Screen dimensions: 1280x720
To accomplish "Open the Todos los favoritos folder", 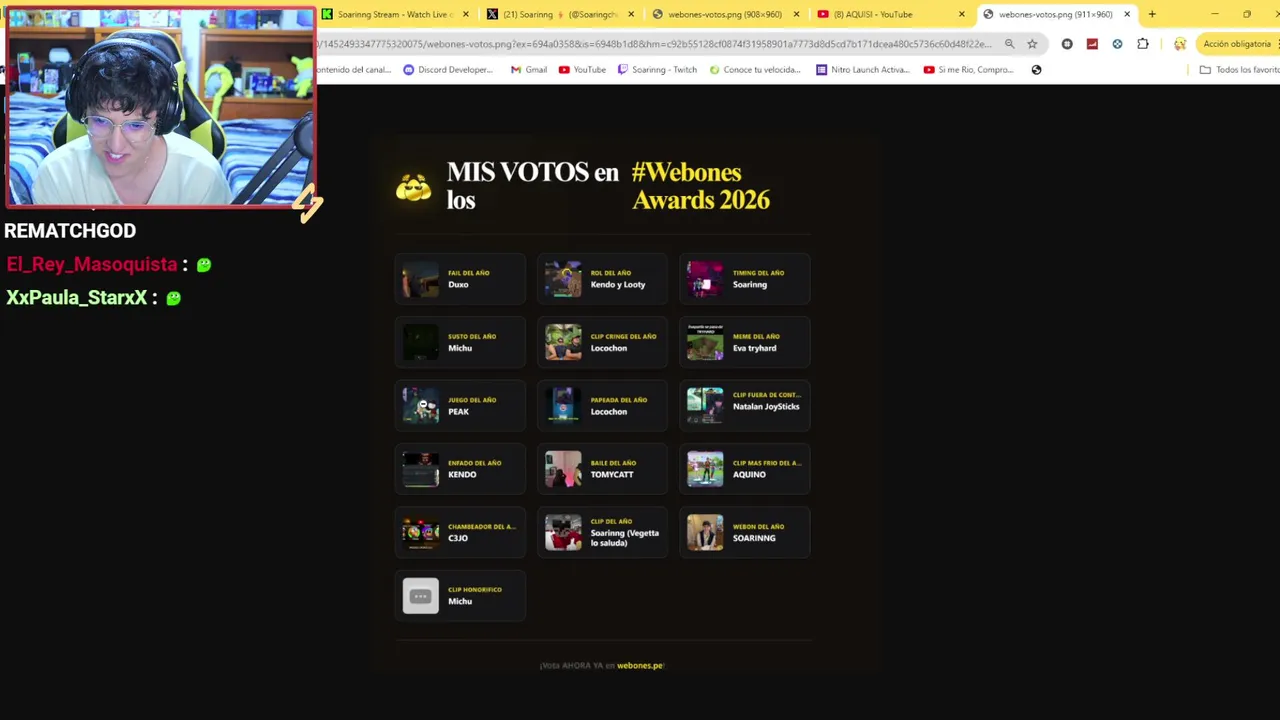I will (x=1239, y=70).
